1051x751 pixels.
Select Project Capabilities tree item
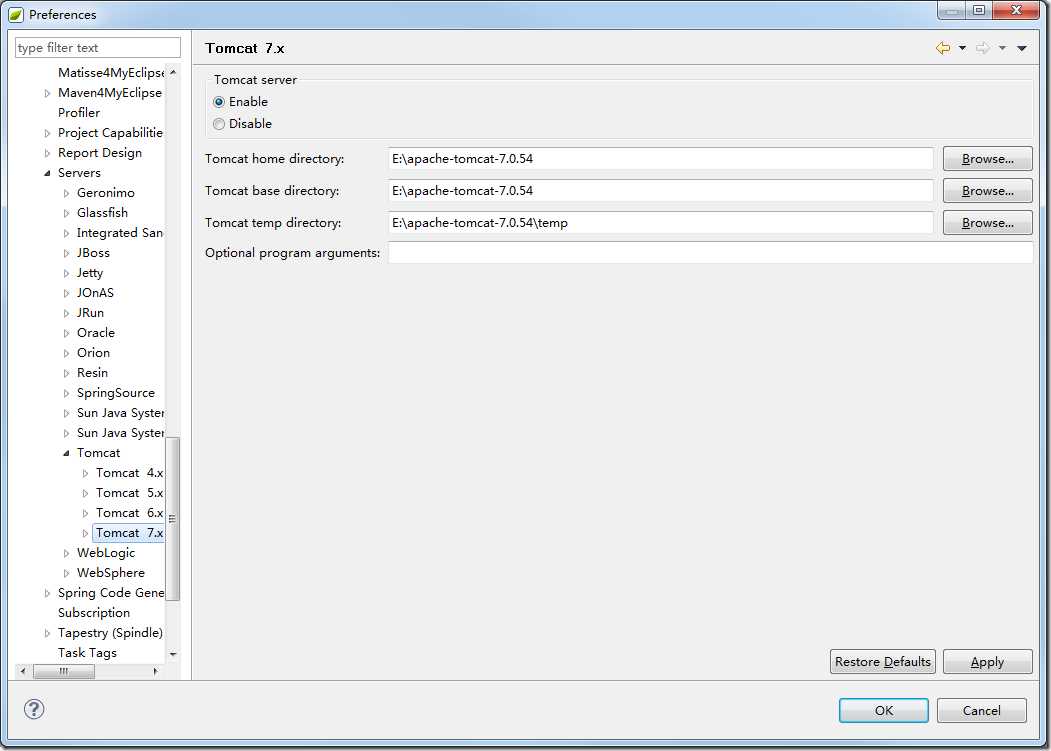pos(111,133)
